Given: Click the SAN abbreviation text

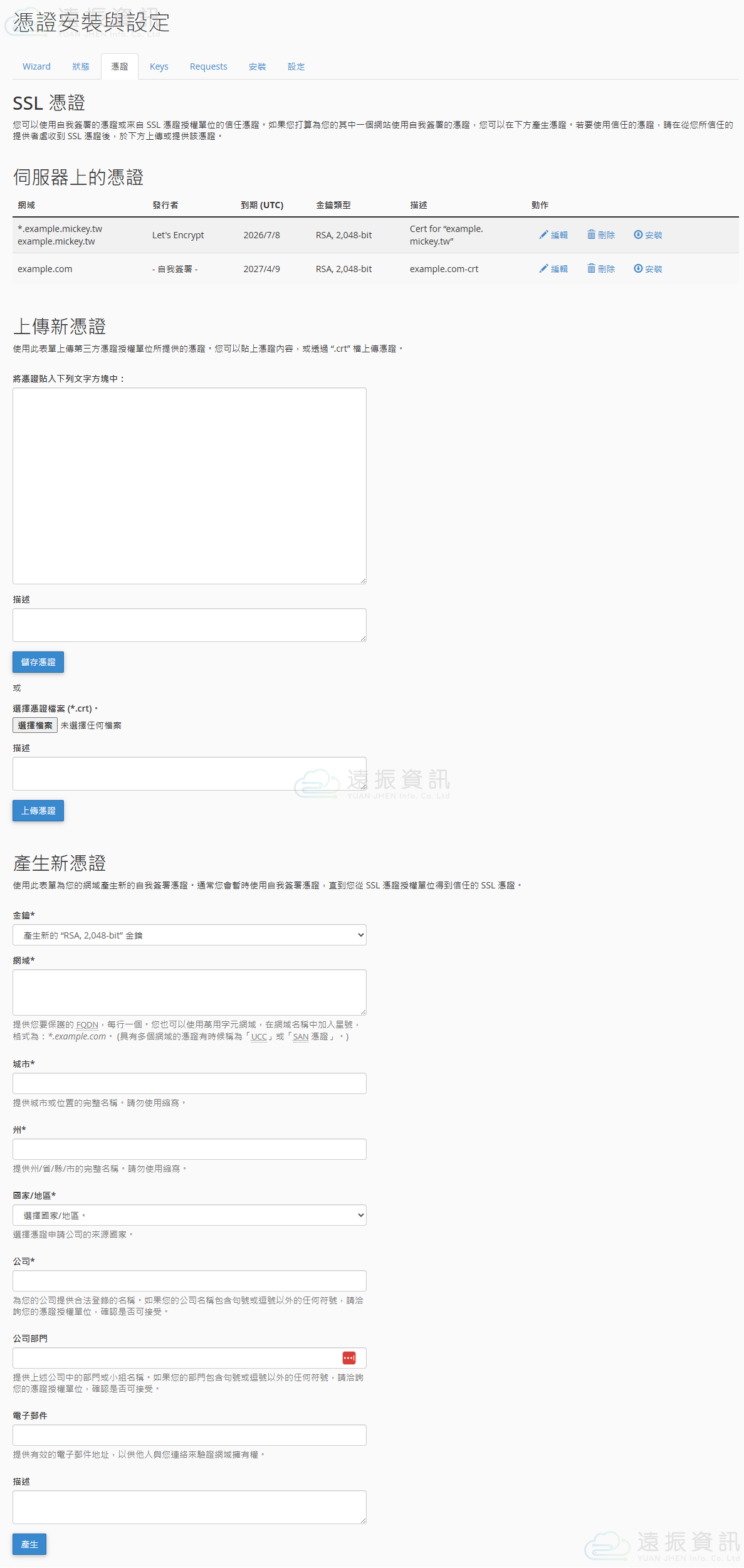Looking at the screenshot, I should click(x=301, y=1037).
